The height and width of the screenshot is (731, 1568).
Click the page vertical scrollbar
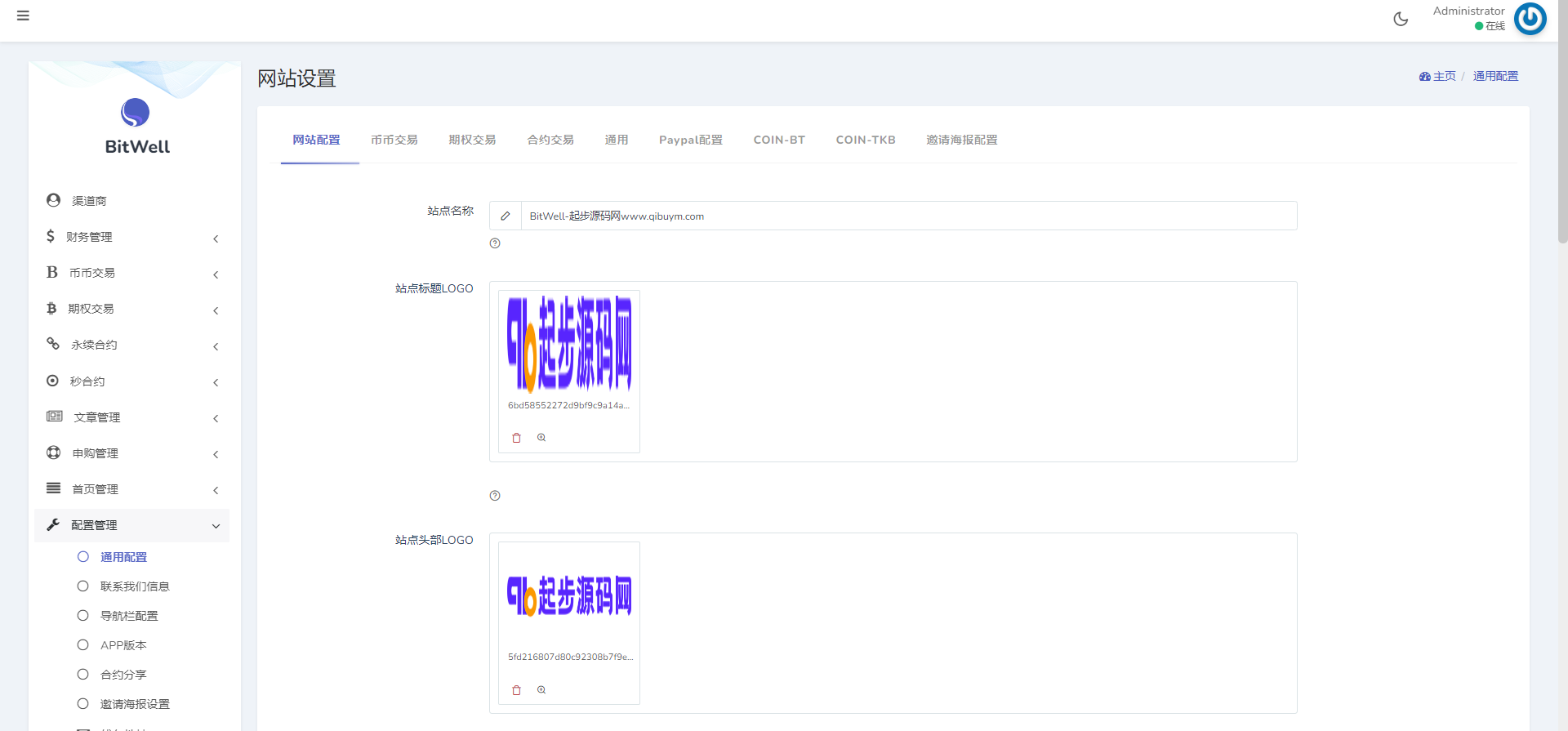[1562, 123]
